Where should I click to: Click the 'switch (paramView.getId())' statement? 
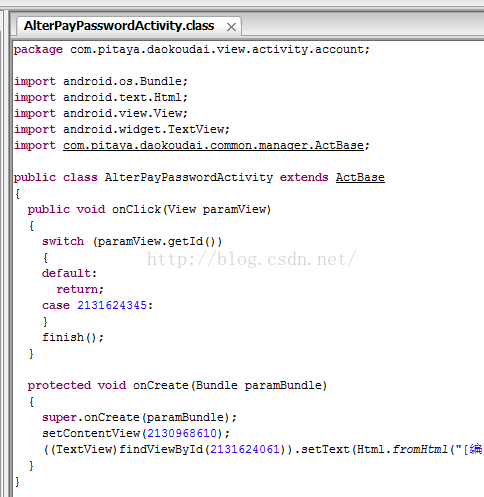132,241
